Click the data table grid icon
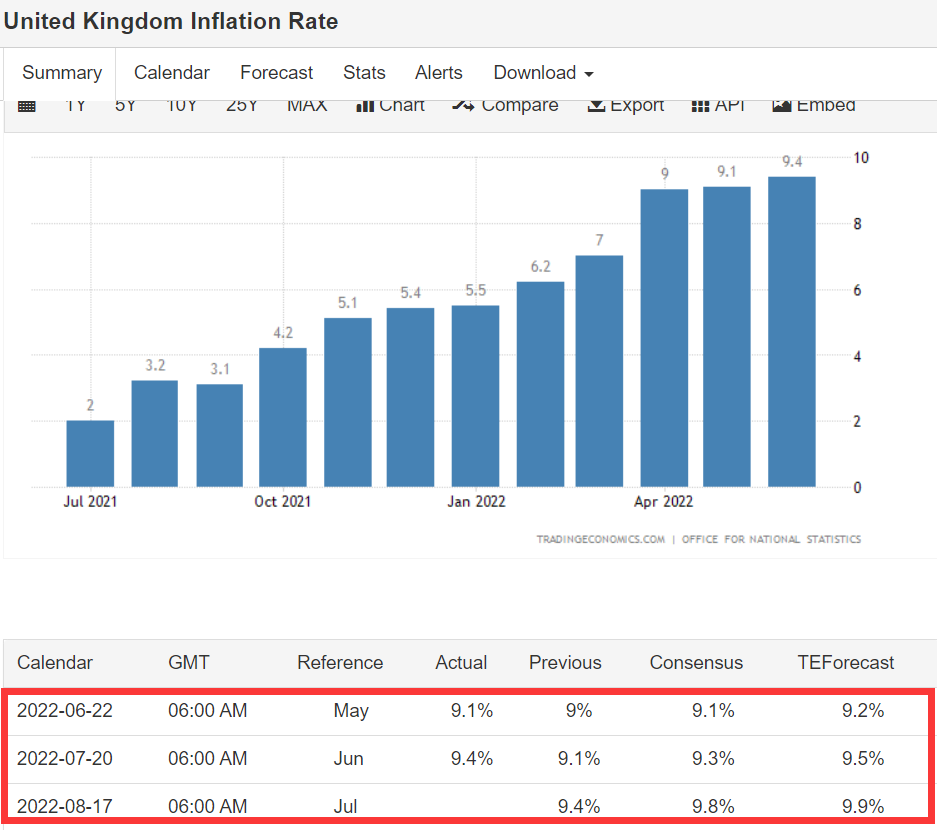Viewport: 937px width, 830px height. coord(27,106)
